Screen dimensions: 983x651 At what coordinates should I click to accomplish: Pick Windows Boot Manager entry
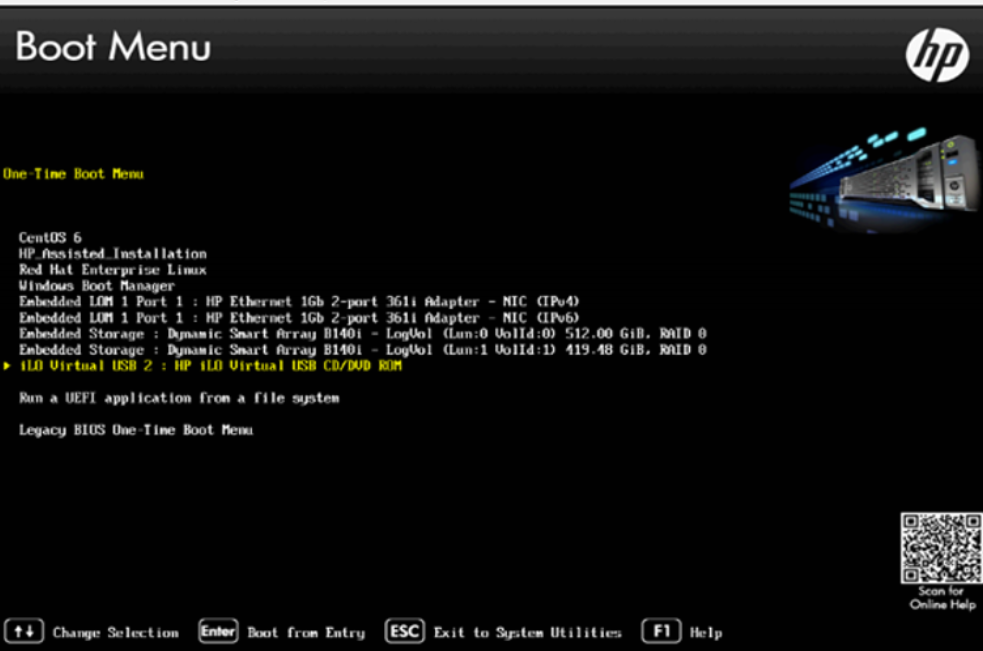click(97, 286)
